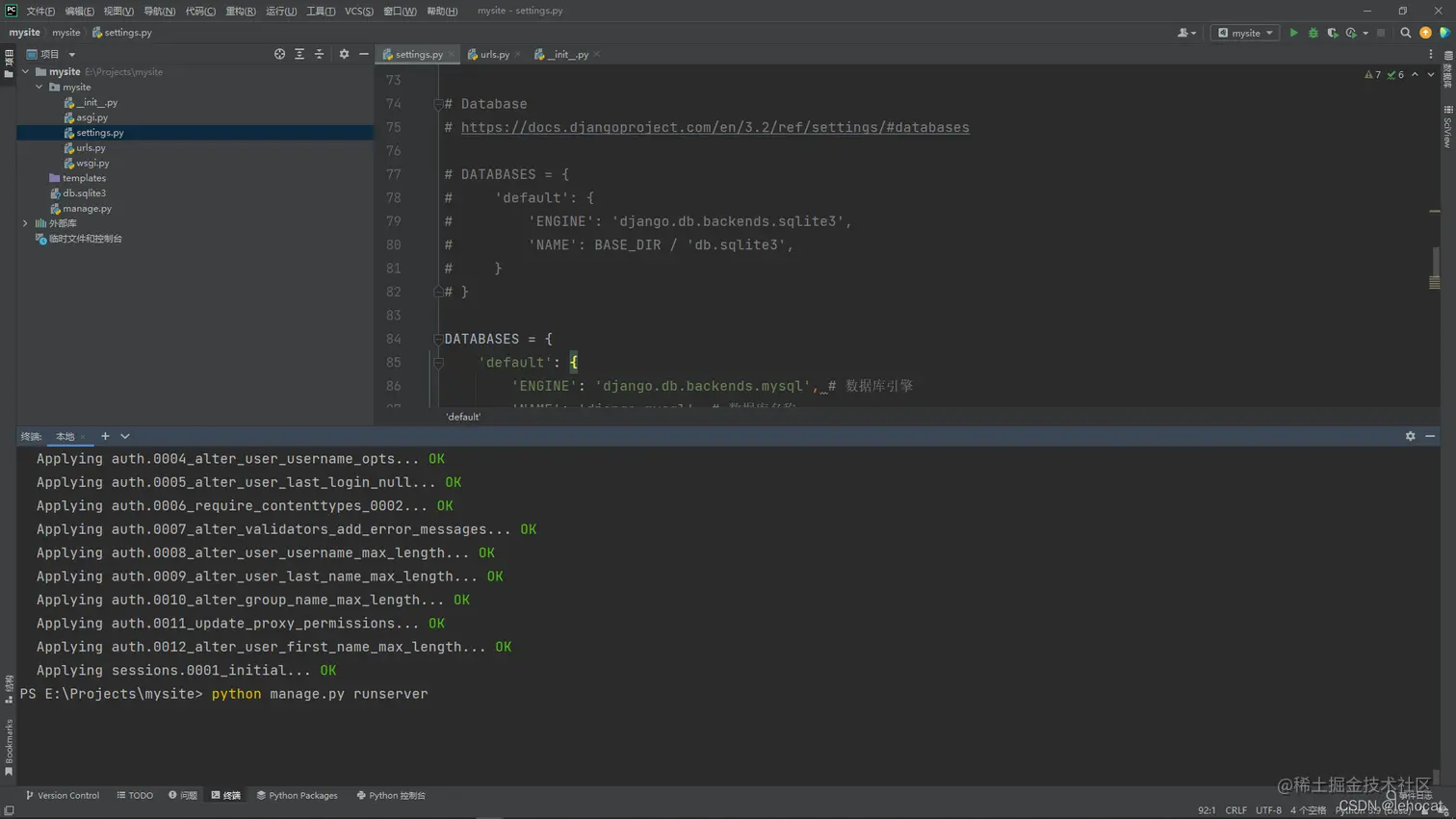
Task: Switch to the urls.py editor tab
Action: pos(494,54)
